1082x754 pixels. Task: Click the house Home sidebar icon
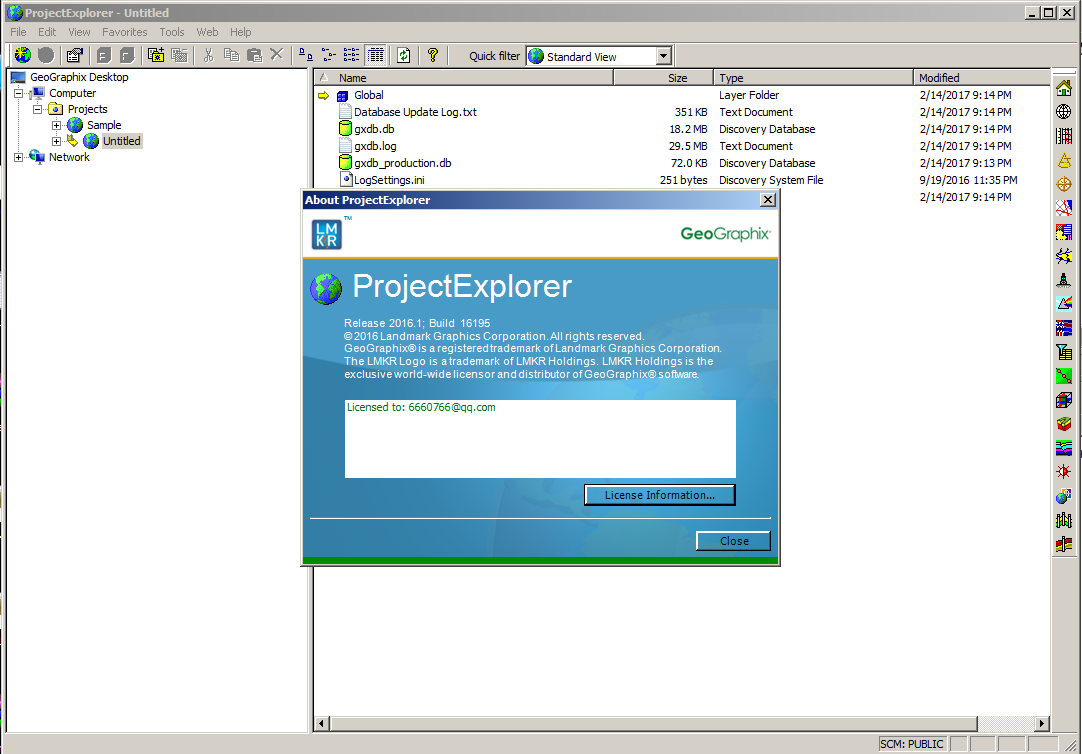(x=1064, y=88)
